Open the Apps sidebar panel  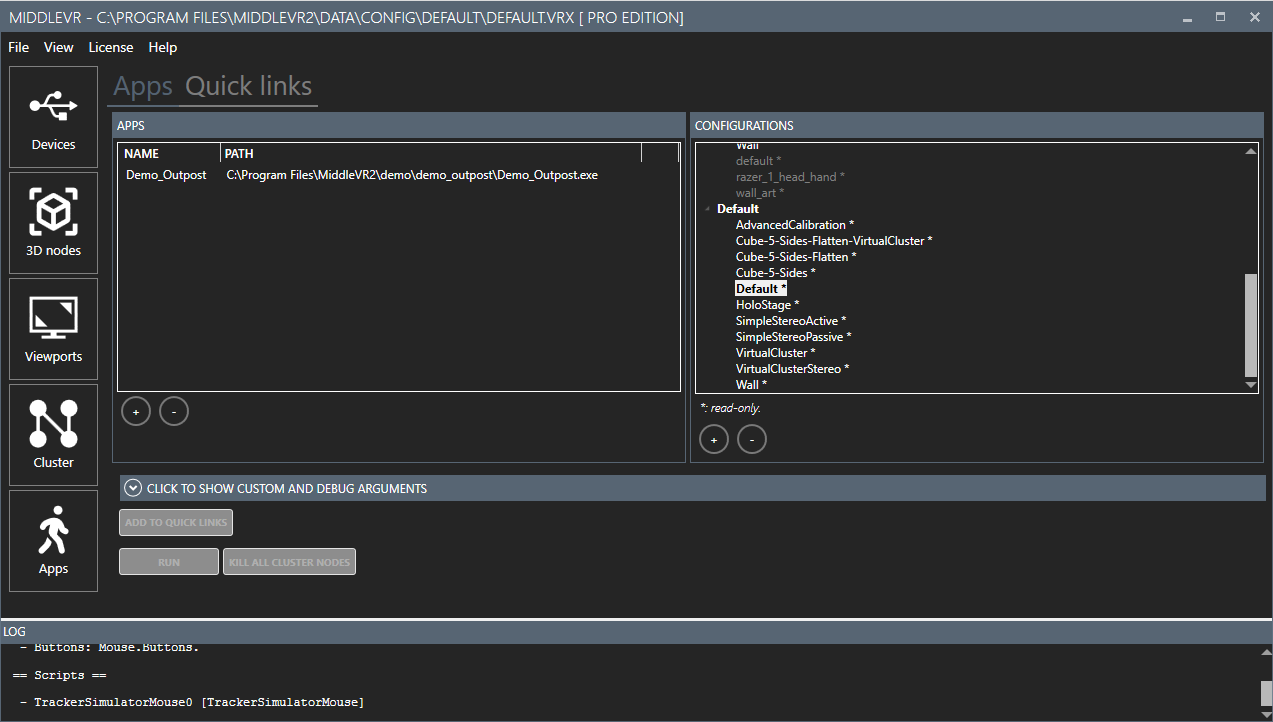53,541
